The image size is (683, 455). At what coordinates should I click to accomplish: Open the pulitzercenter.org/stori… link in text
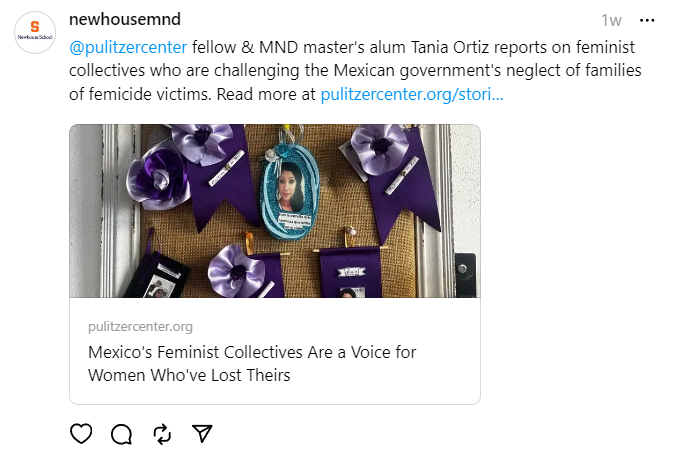(x=412, y=95)
